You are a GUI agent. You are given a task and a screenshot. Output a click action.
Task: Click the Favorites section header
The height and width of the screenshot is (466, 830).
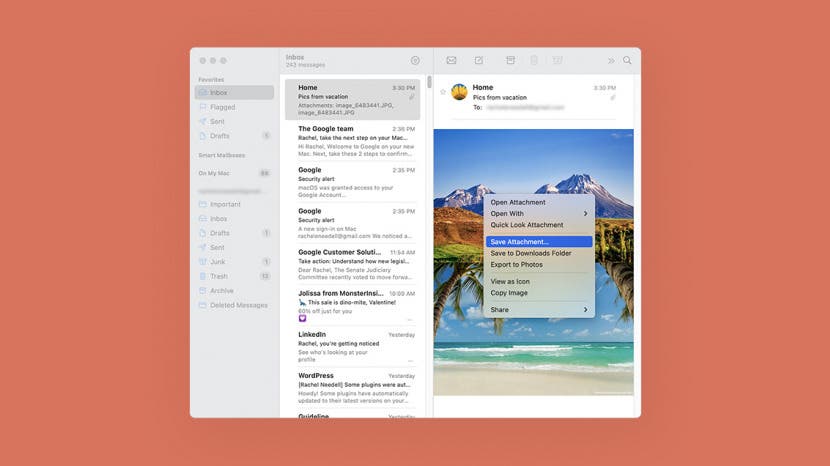[211, 79]
